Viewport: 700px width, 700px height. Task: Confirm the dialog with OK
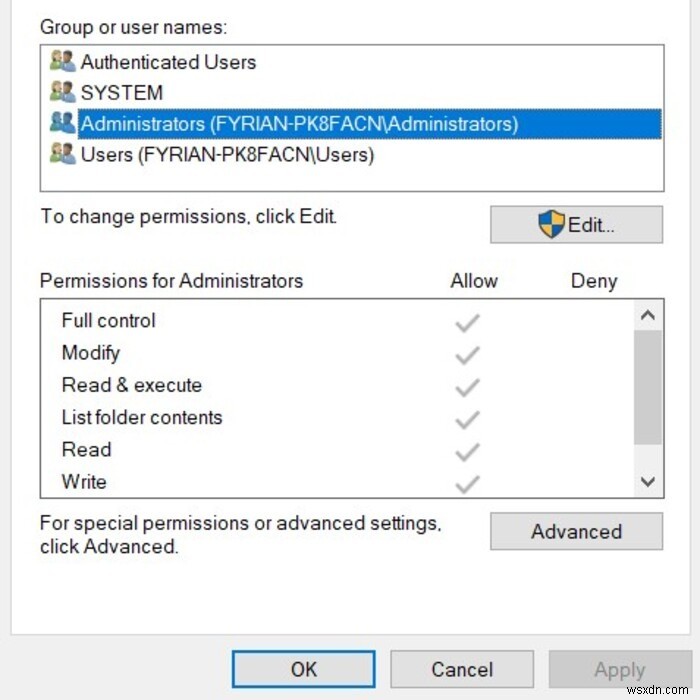pos(303,670)
